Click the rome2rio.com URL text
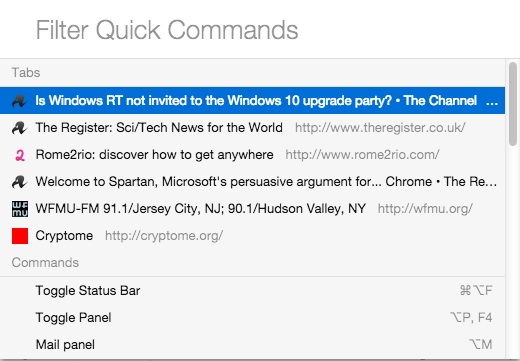The height and width of the screenshot is (361, 520). click(362, 155)
